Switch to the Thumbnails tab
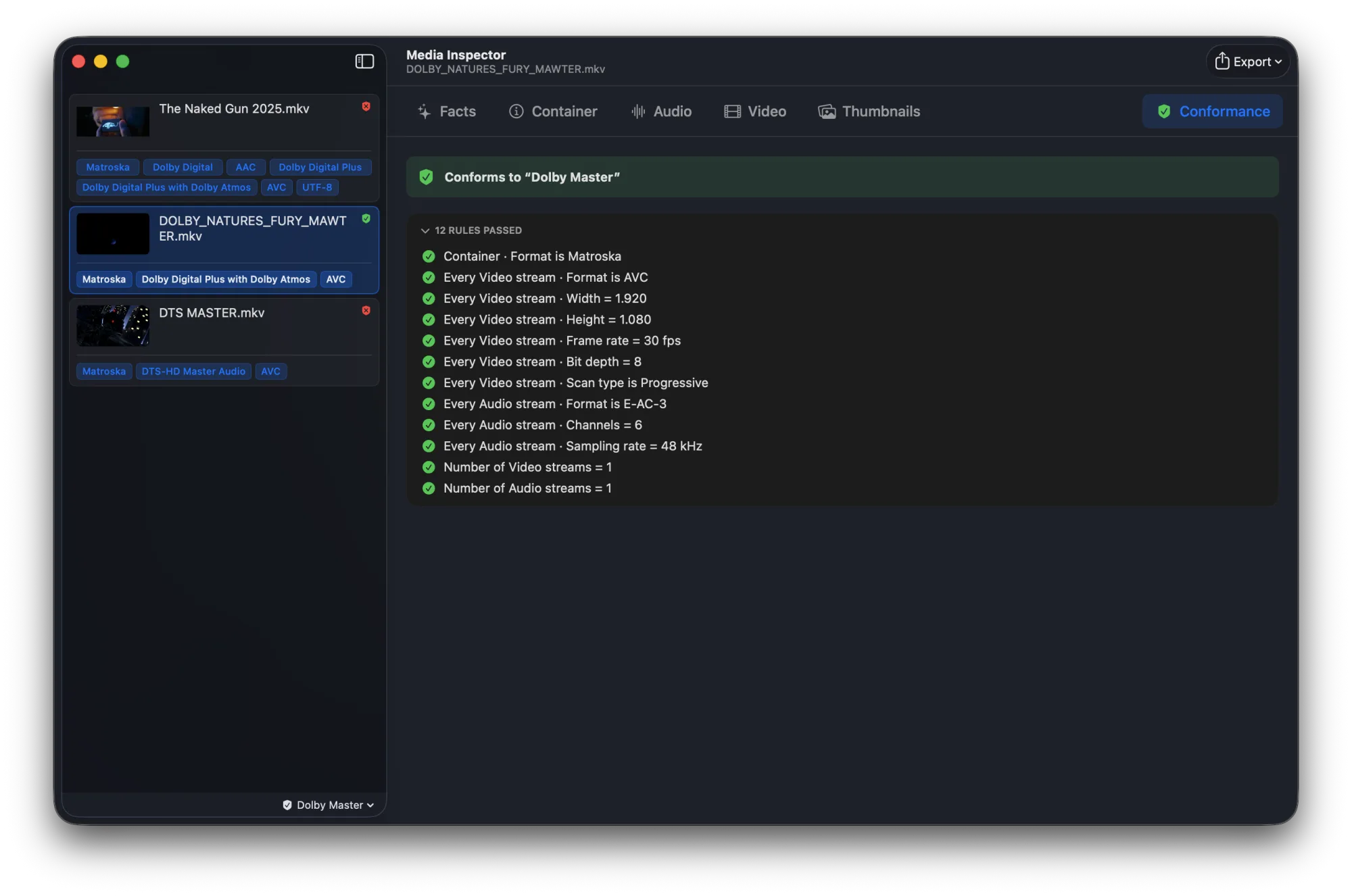Viewport: 1352px width, 896px height. pos(869,111)
